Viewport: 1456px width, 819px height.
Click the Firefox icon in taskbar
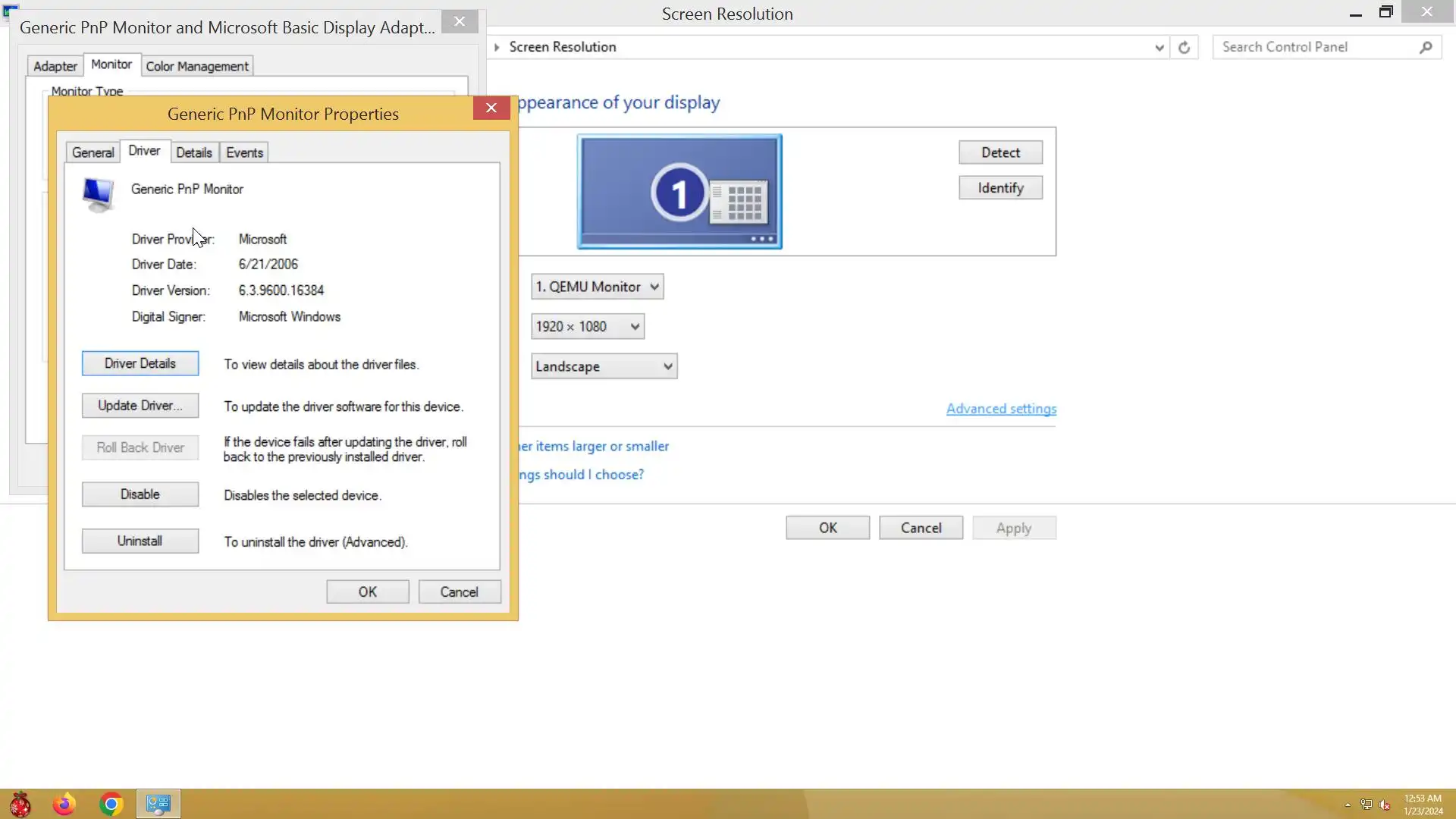(x=64, y=804)
